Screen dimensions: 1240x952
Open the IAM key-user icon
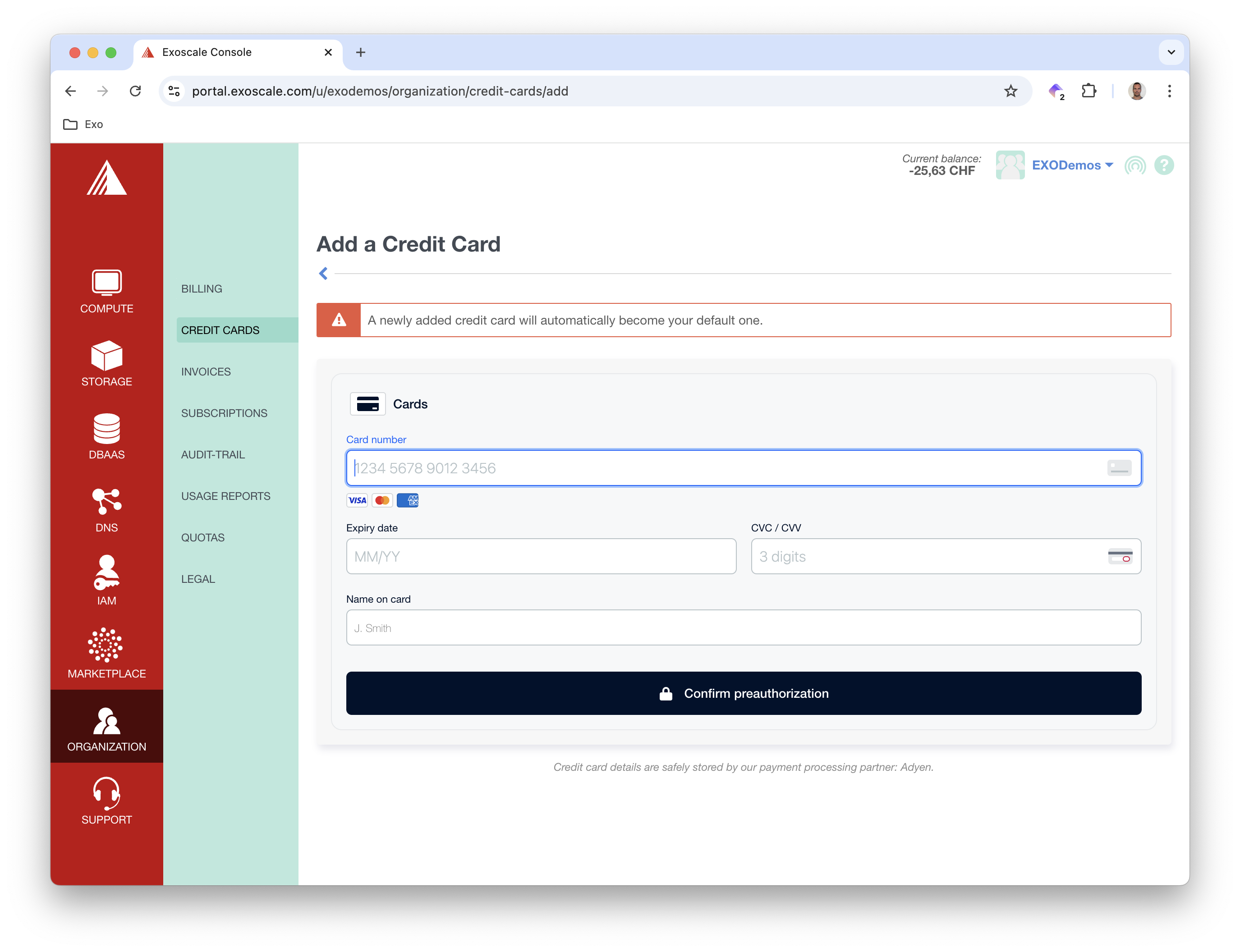pyautogui.click(x=106, y=573)
